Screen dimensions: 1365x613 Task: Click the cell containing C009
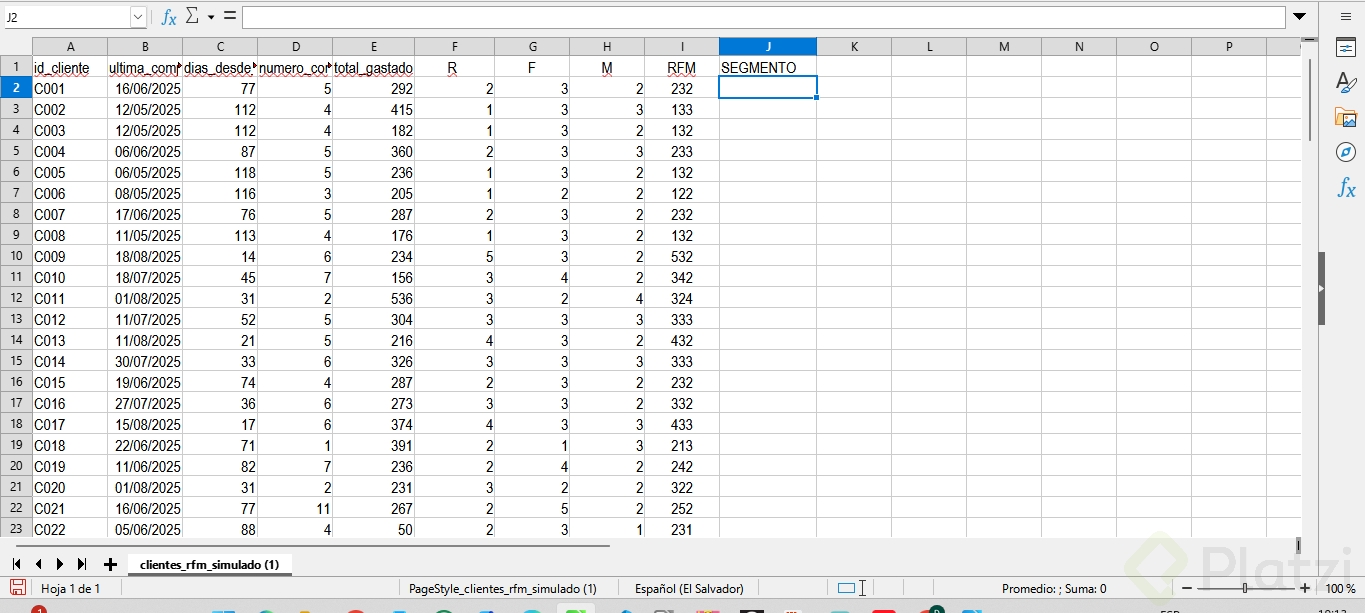tap(70, 256)
